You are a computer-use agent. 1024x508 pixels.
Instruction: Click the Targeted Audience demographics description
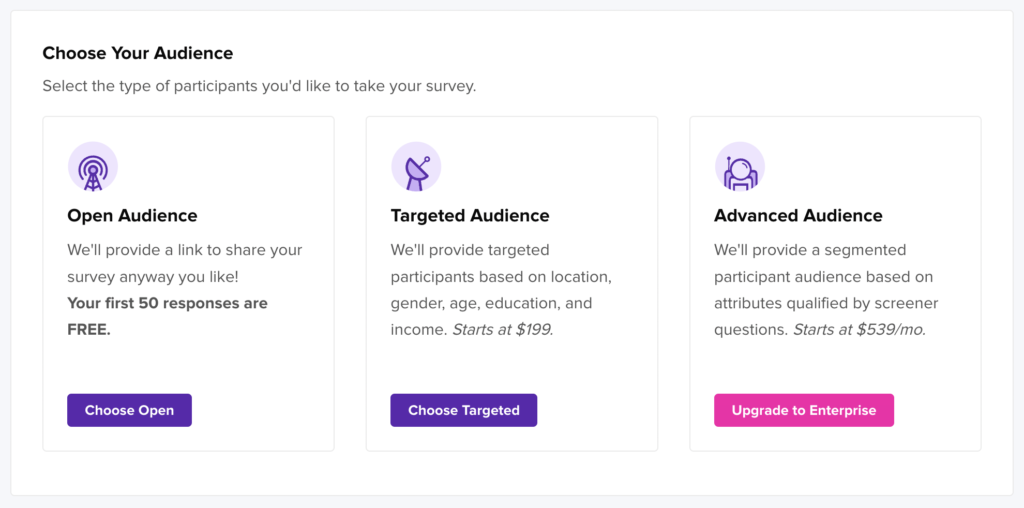(501, 290)
